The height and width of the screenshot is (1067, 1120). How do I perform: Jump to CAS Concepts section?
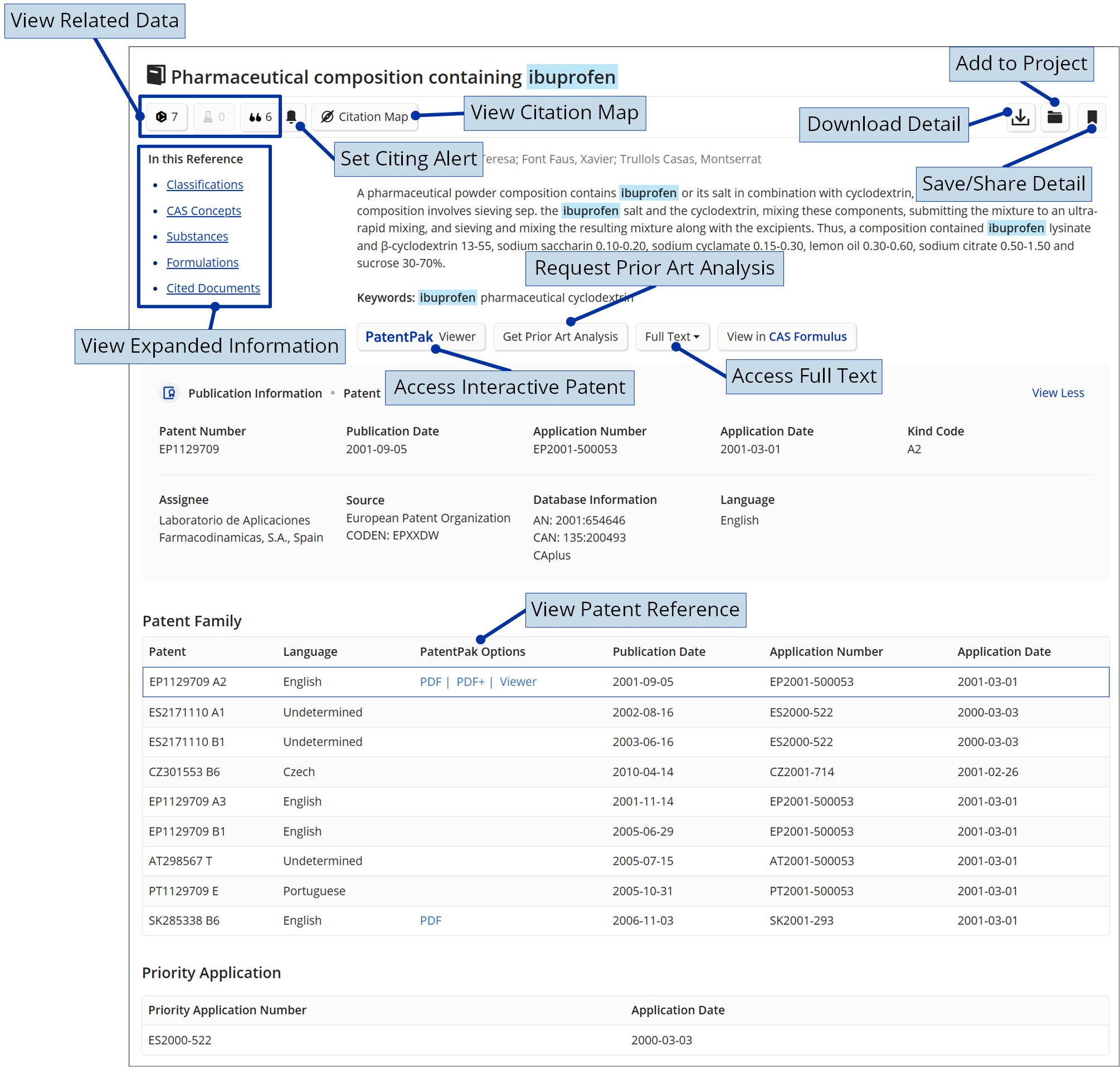click(x=203, y=211)
